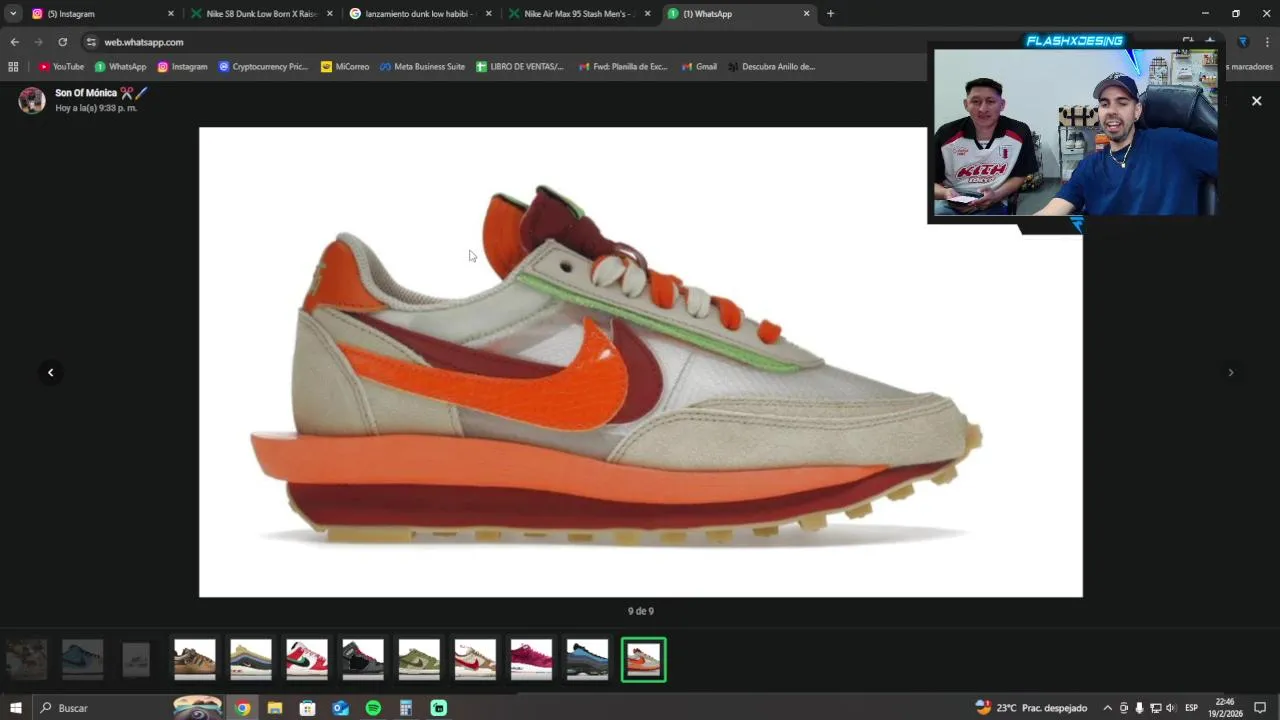Open the tab search dropdown

13,14
